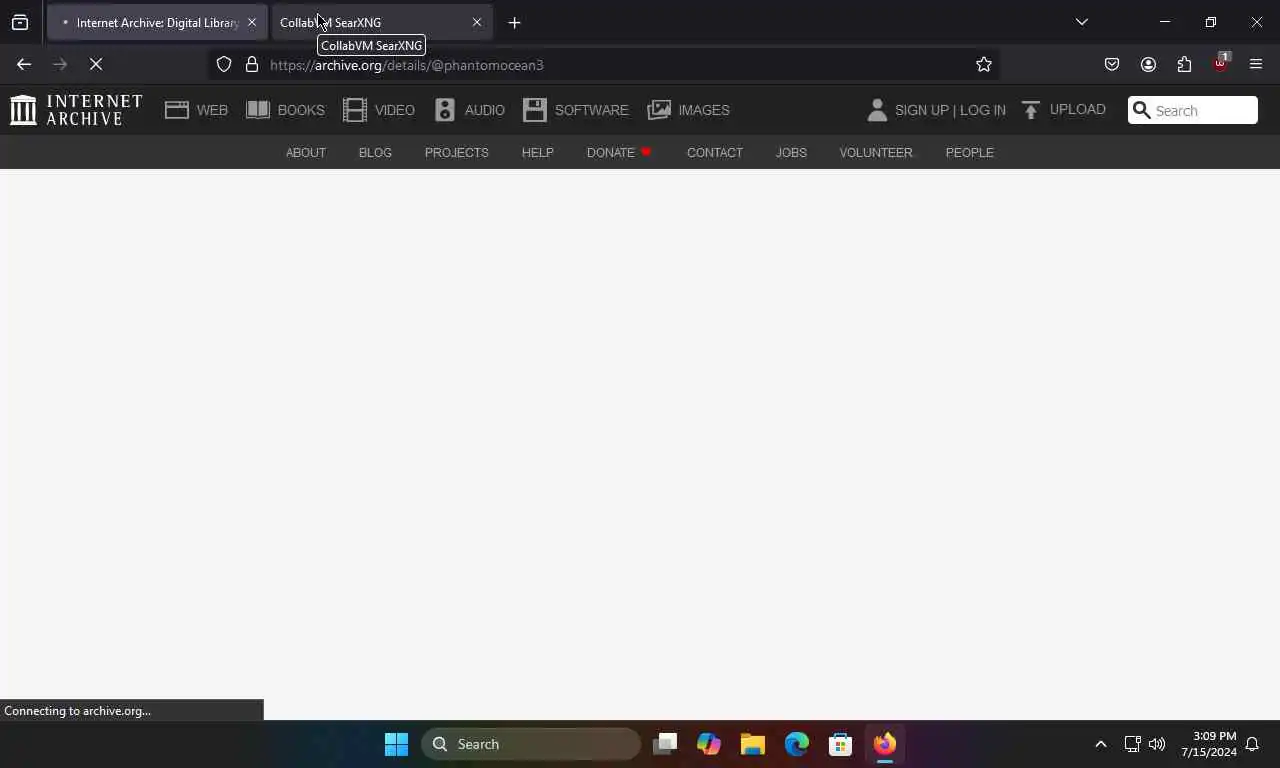Open Microsoft Store from taskbar

point(841,744)
